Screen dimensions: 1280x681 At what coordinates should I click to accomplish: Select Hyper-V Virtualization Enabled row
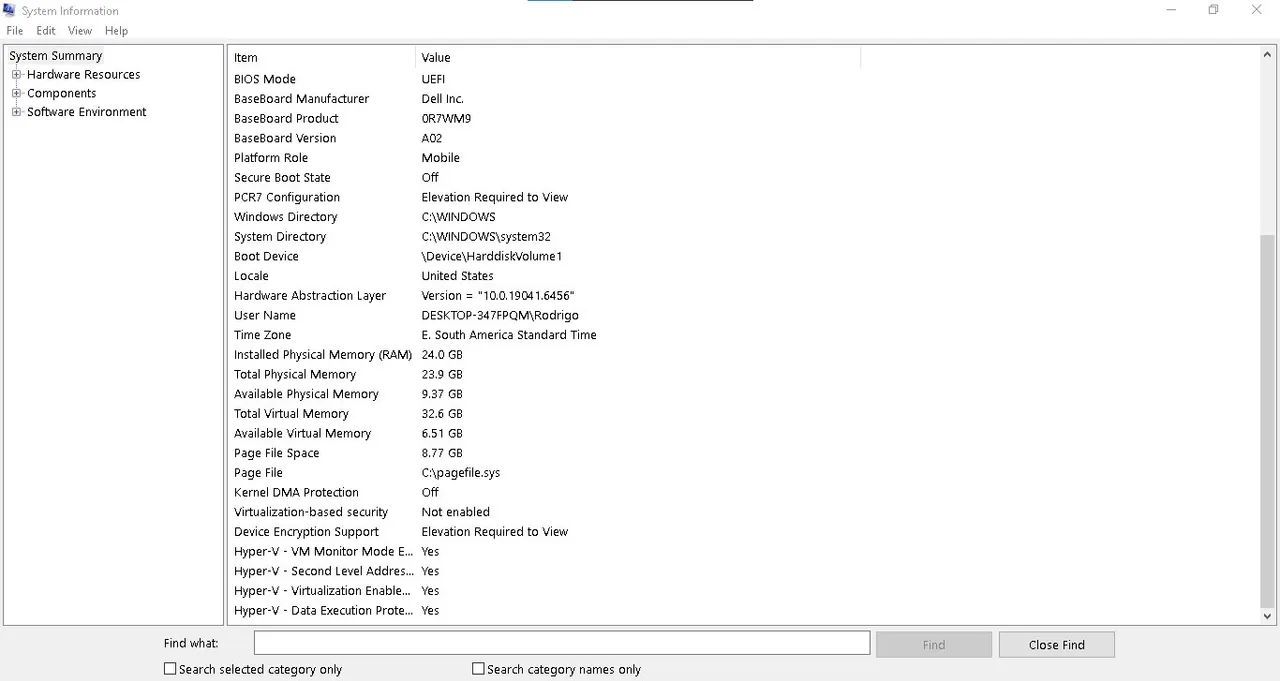(743, 591)
